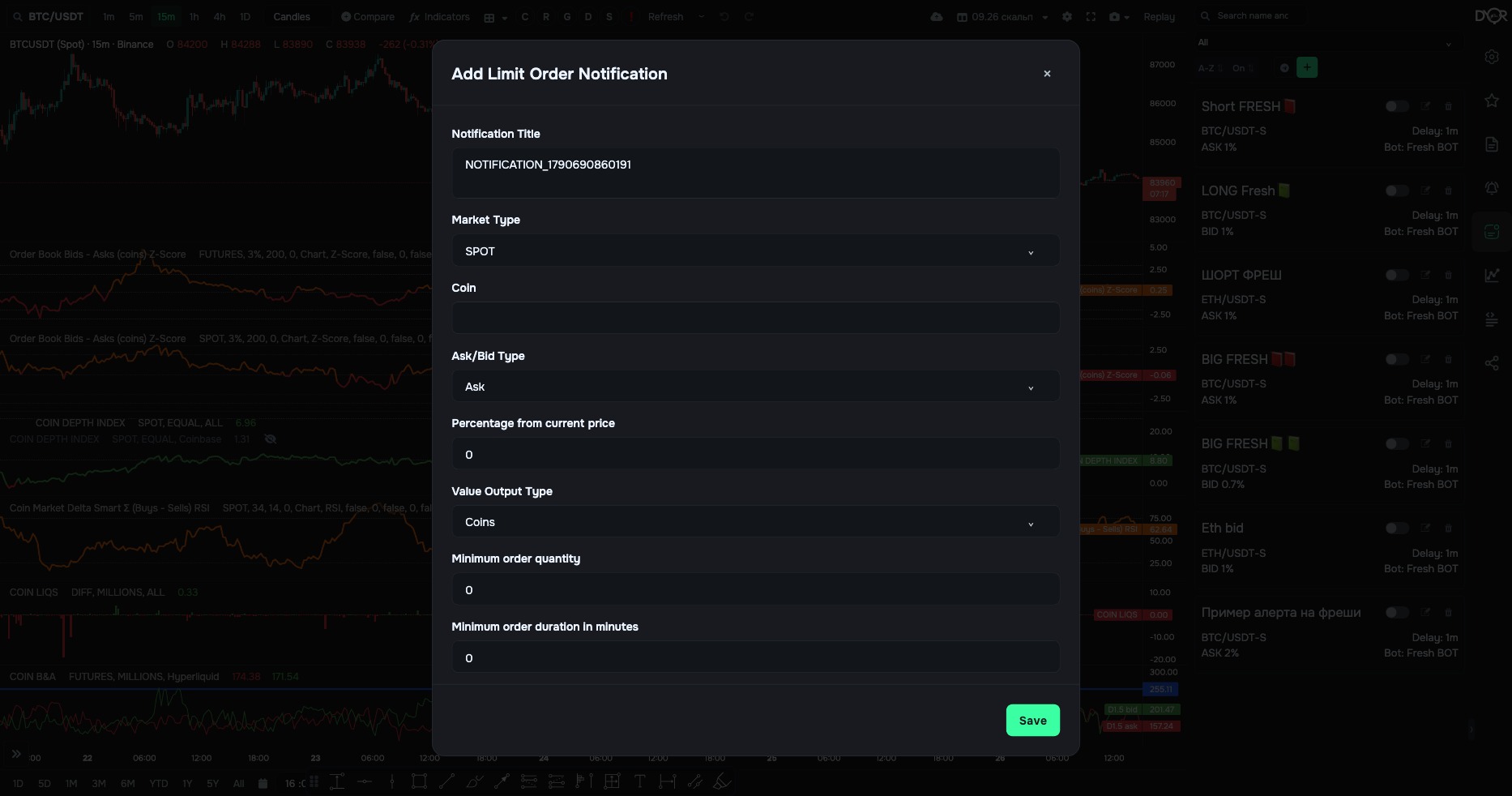Viewport: 1512px width, 796px height.
Task: Open the chart layout grid dropdown
Action: click(x=495, y=17)
